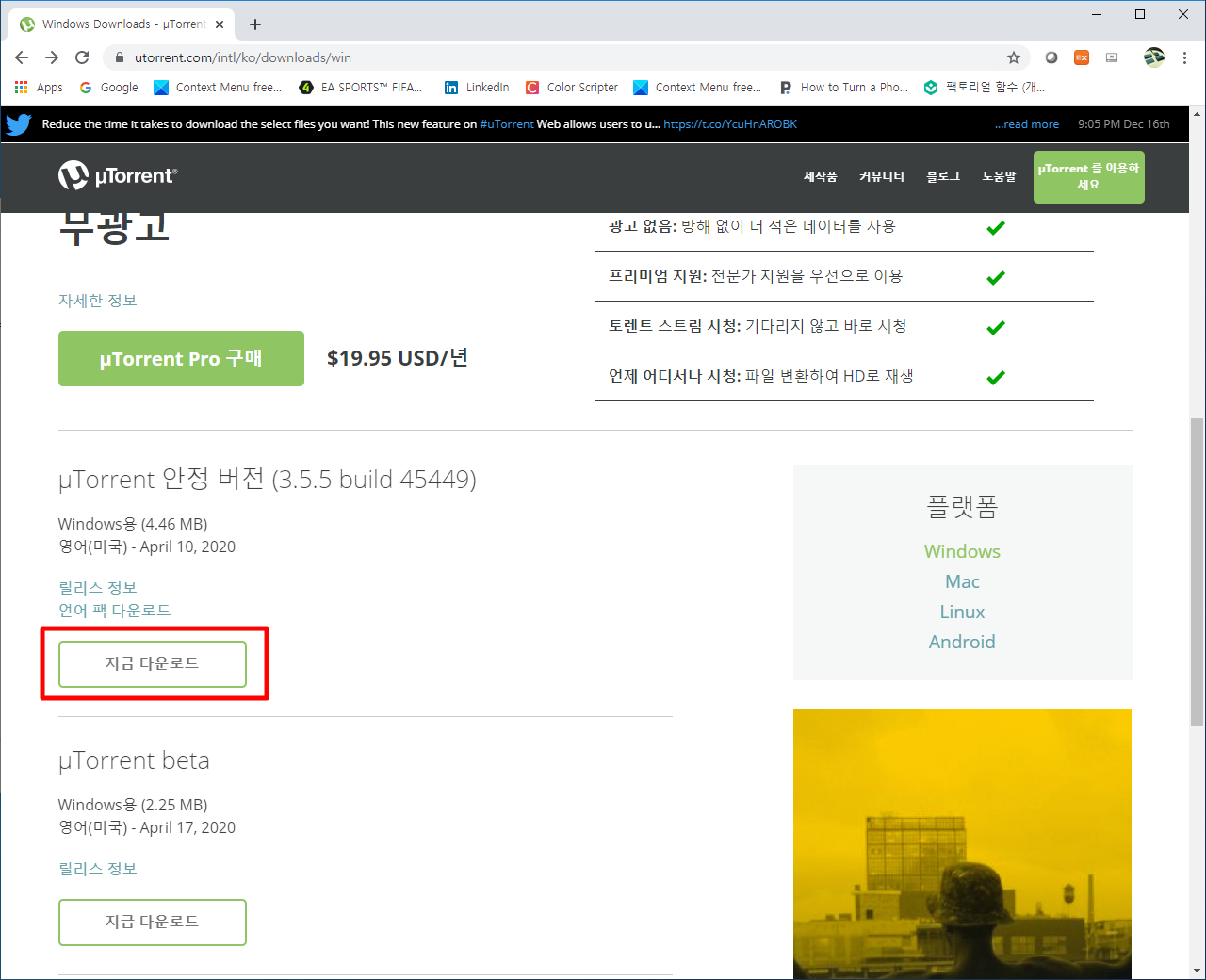
Task: Select the Windows Downloads - µTorrent tab
Action: pyautogui.click(x=123, y=24)
